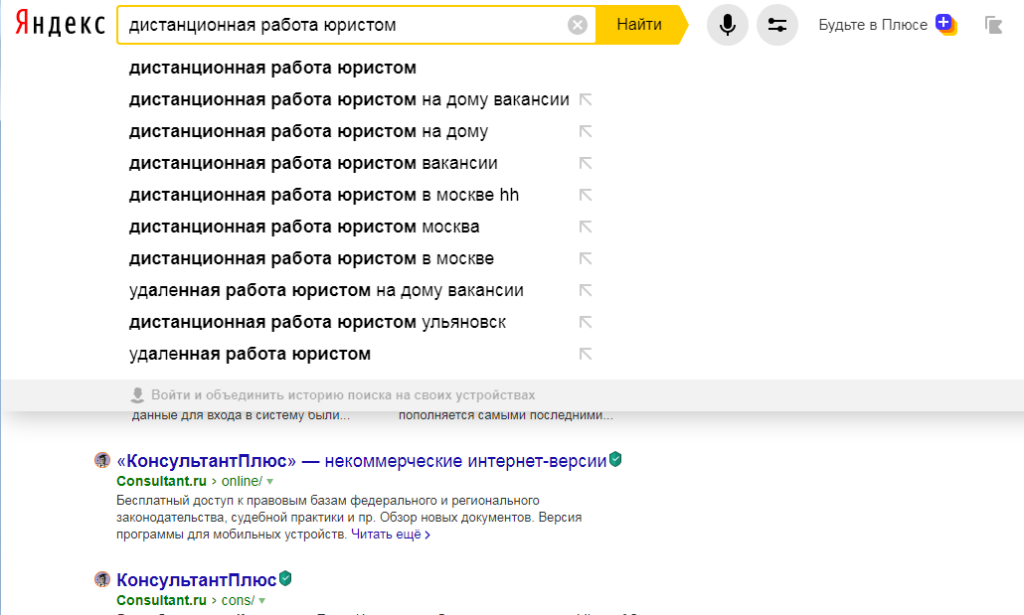Screen dimensions: 1024x615
Task: Click 'Войти и объединить историю поиска' link
Action: click(x=342, y=395)
